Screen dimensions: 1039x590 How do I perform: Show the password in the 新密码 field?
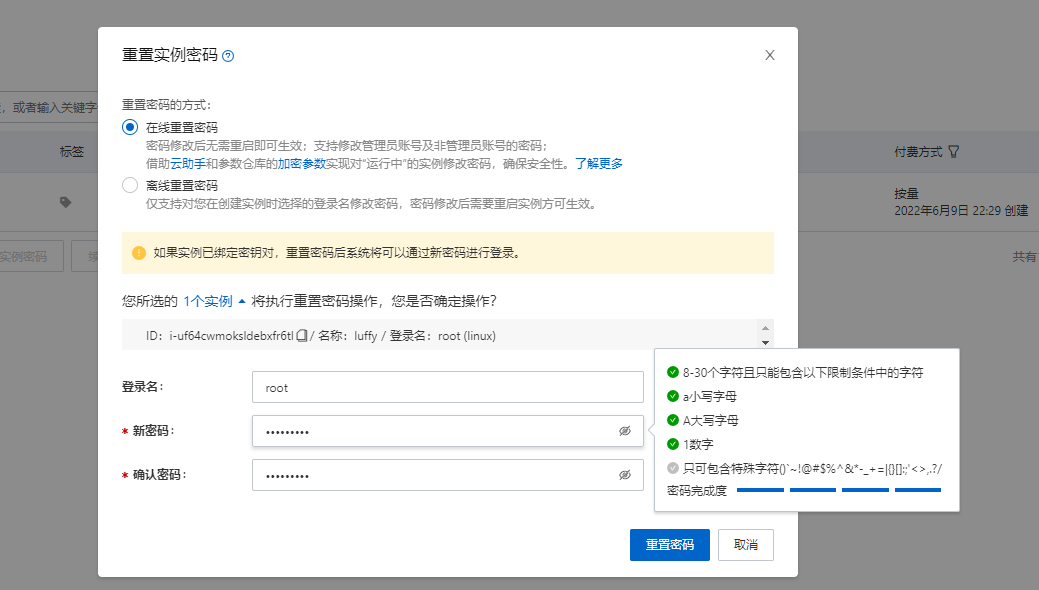625,431
